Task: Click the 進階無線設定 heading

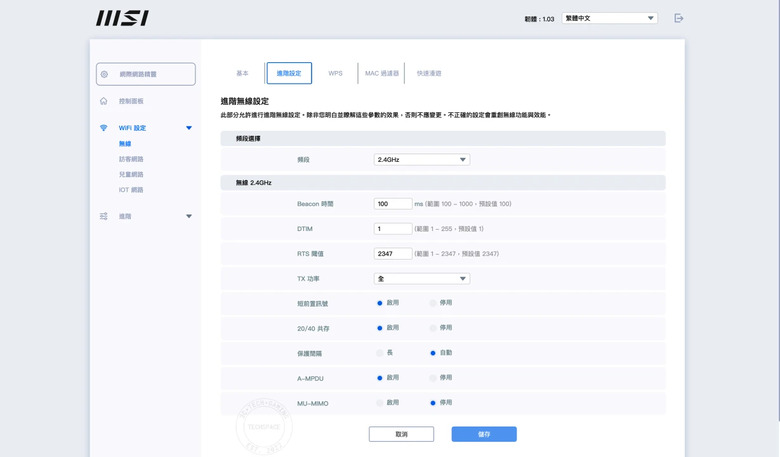Action: click(245, 101)
